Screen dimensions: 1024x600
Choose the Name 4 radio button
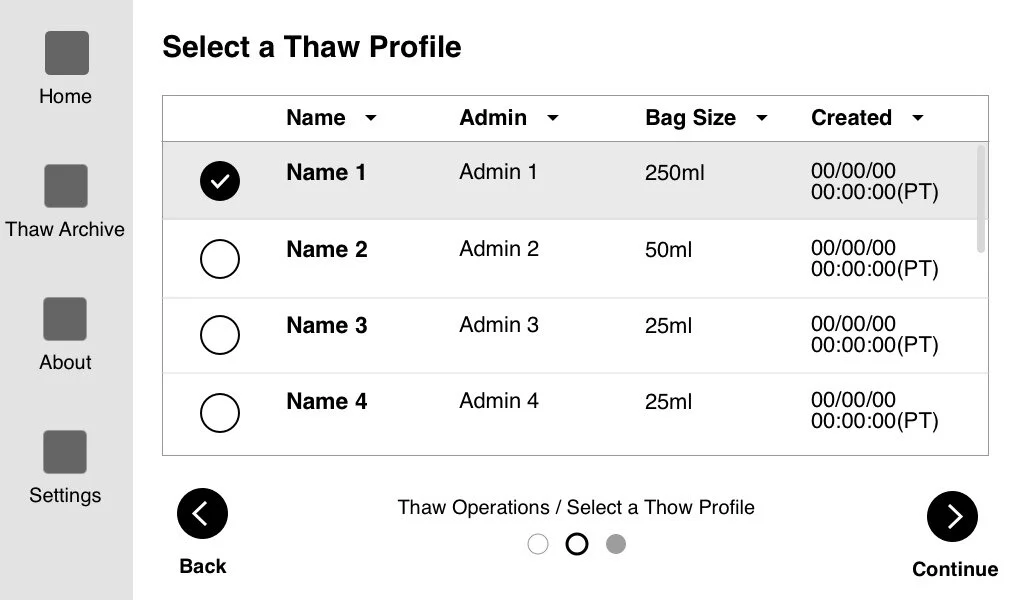[x=220, y=411]
